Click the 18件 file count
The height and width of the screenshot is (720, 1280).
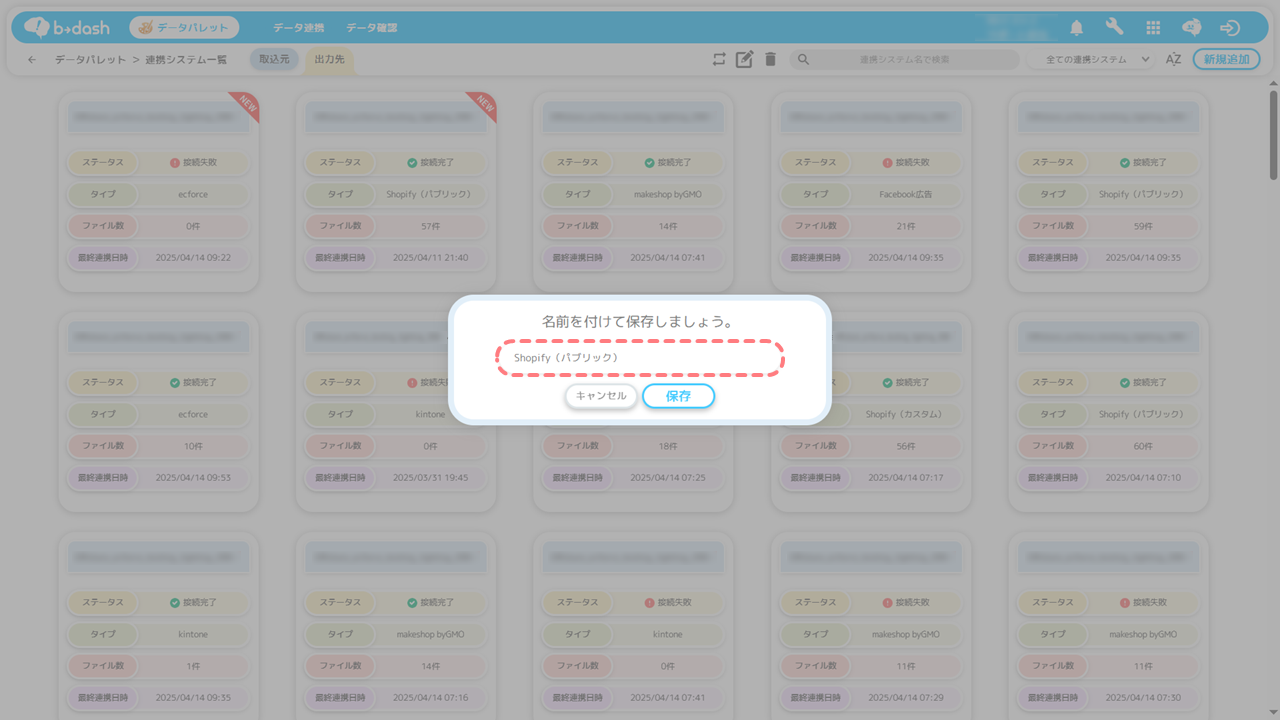click(x=668, y=446)
